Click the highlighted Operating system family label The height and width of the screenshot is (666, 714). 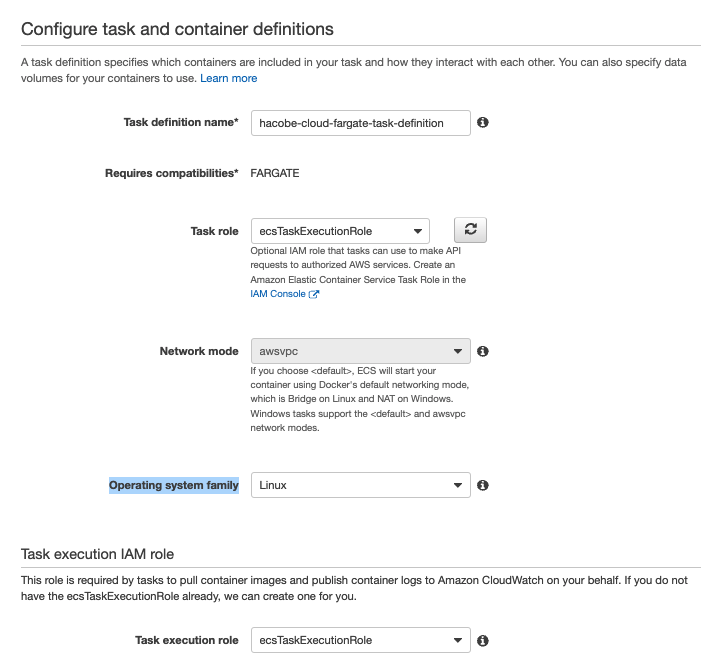(174, 485)
